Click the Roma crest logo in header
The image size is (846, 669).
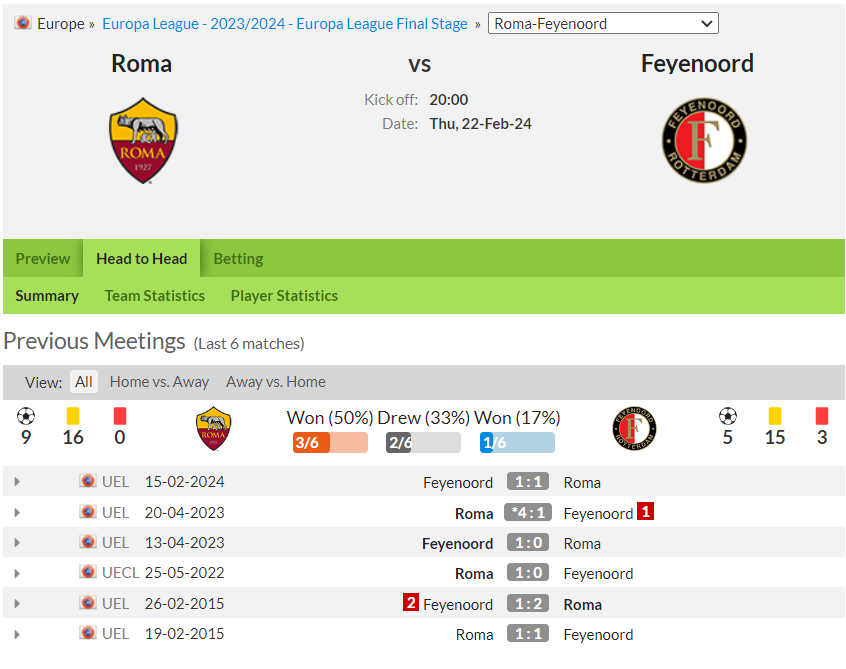[143, 140]
